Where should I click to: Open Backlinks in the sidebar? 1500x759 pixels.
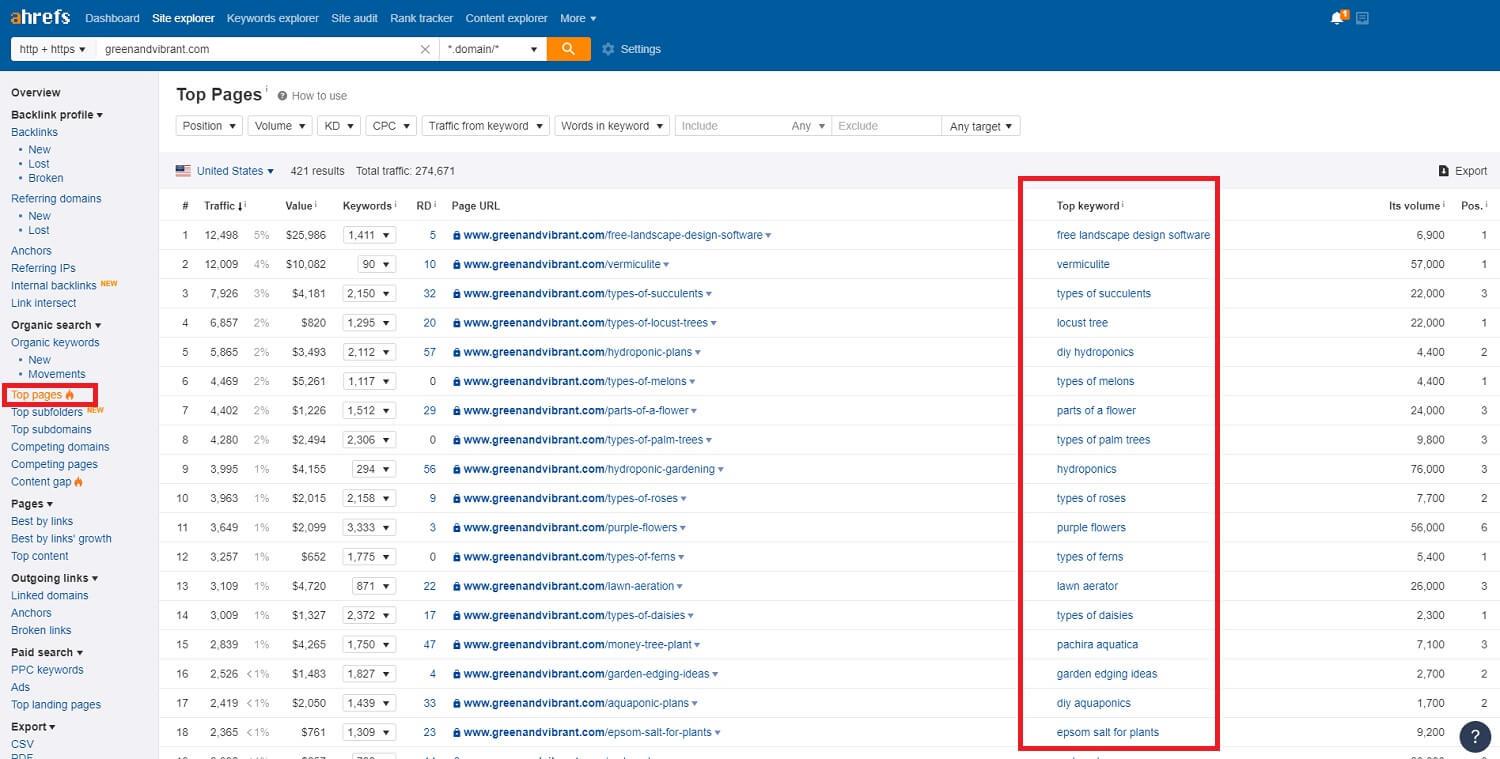coord(34,132)
